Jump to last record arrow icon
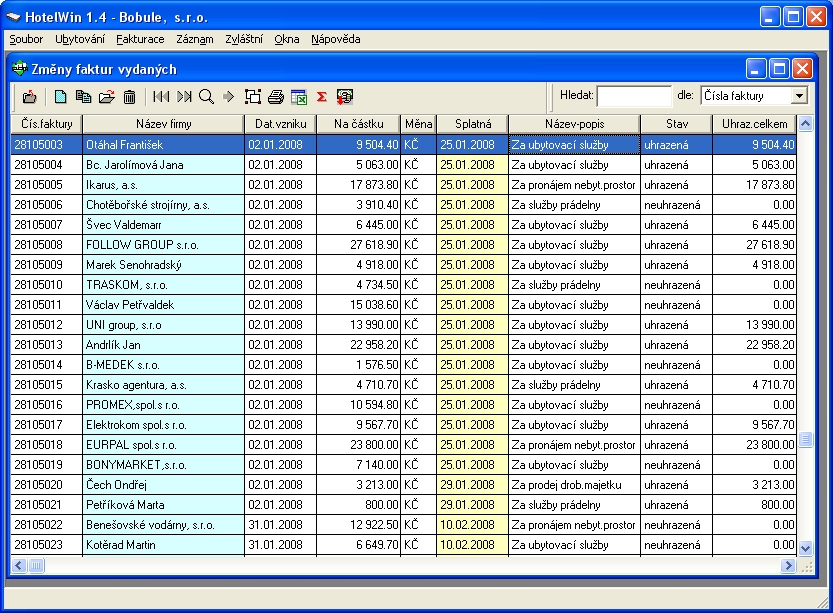 tap(184, 97)
